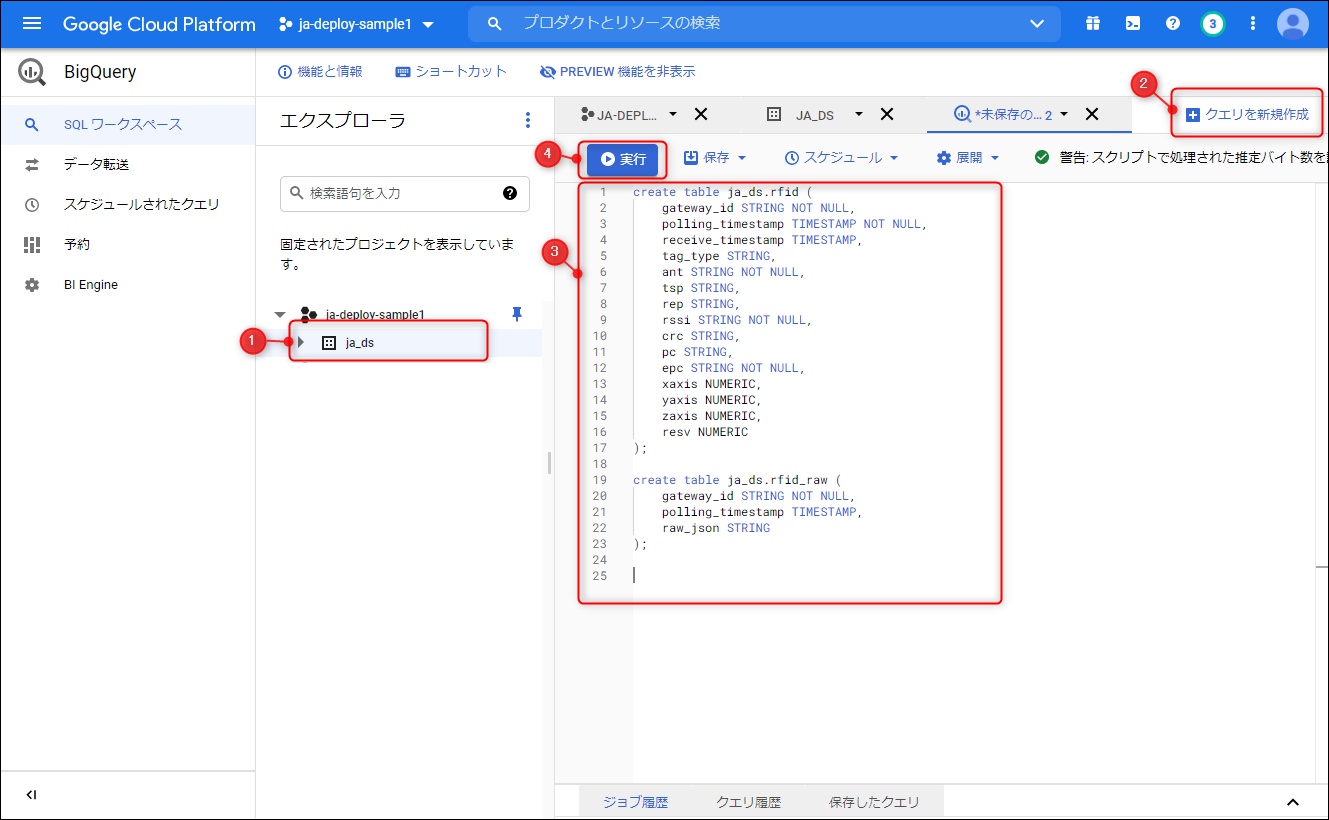This screenshot has width=1329, height=820.
Task: Open notifications badge showing 3
Action: pos(1212,24)
